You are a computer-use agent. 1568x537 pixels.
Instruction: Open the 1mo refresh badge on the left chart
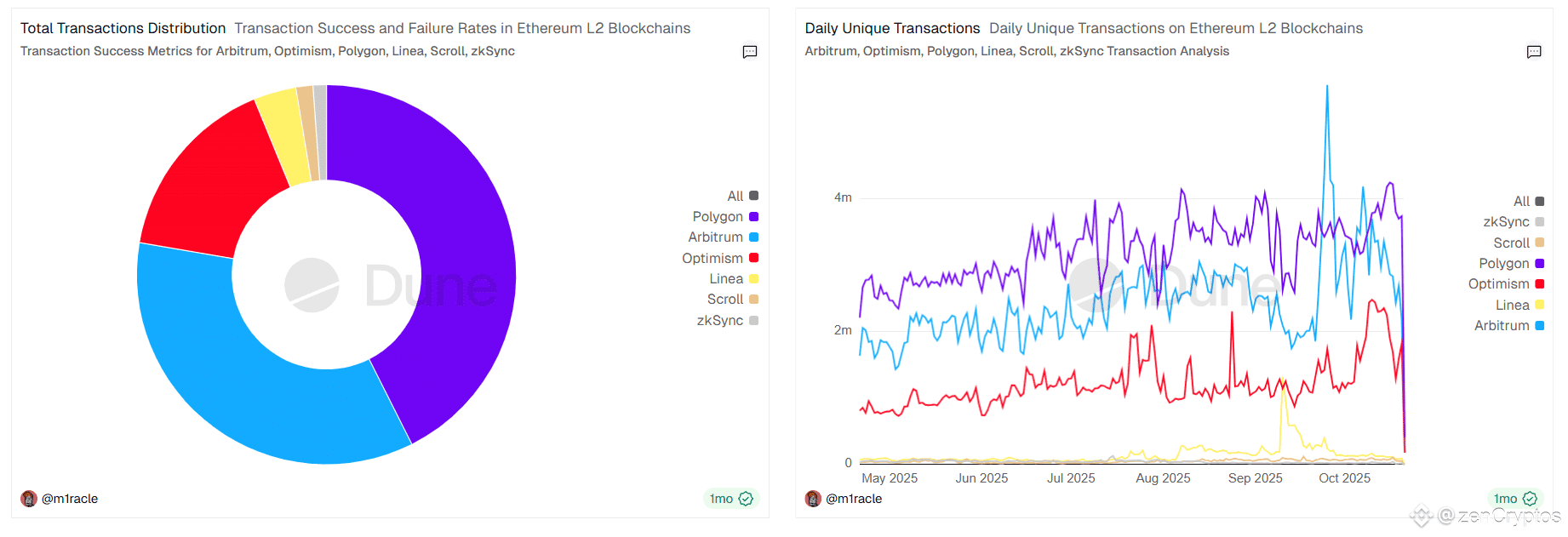tap(730, 499)
